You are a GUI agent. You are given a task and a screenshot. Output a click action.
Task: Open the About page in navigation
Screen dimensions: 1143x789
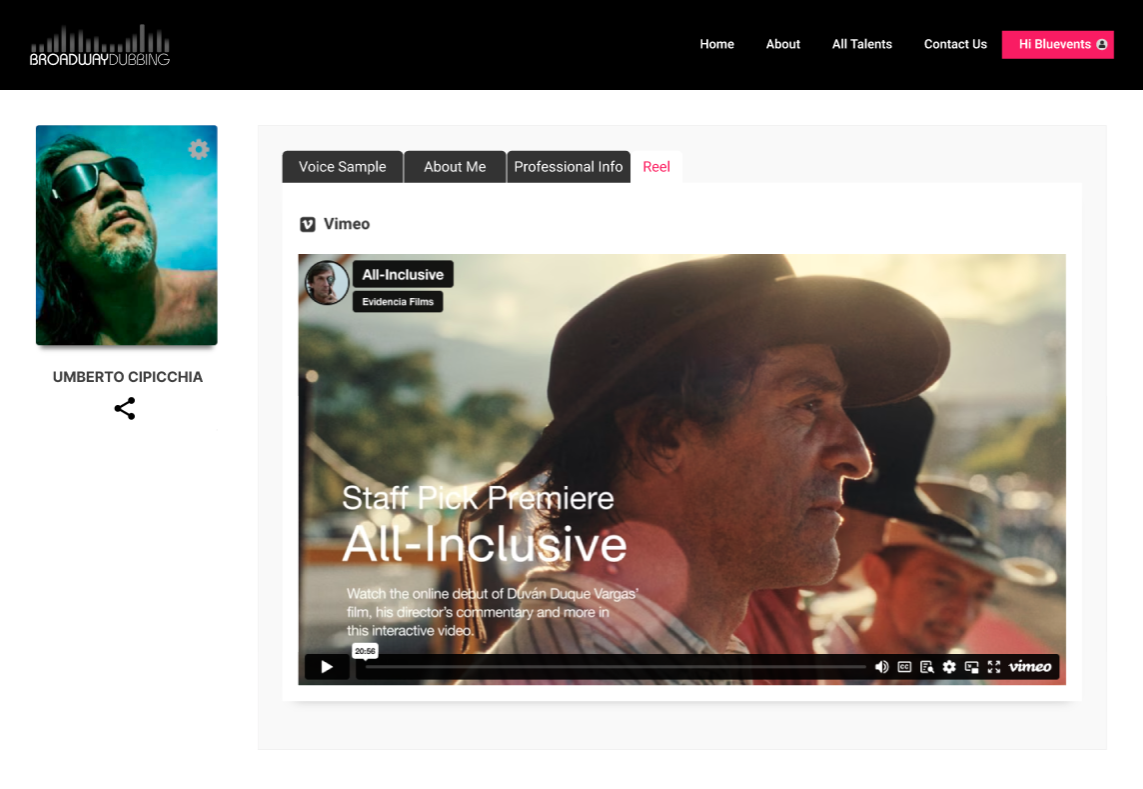783,44
